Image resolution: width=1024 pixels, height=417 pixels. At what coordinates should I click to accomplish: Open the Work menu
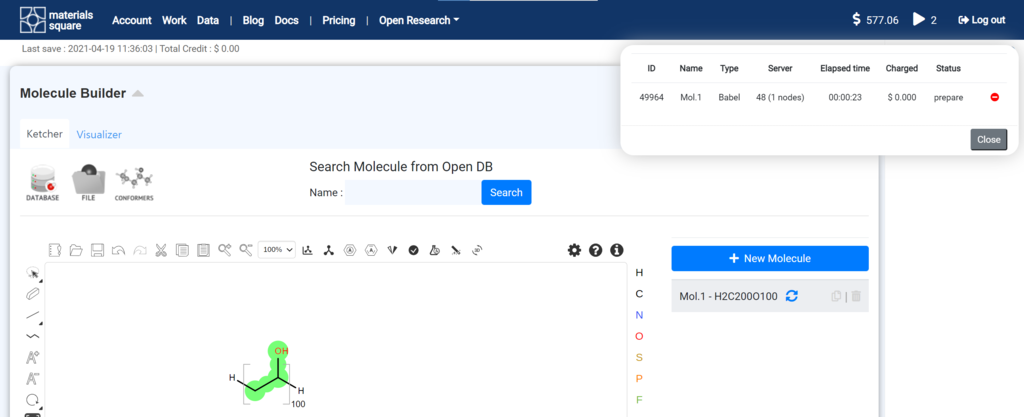(174, 20)
